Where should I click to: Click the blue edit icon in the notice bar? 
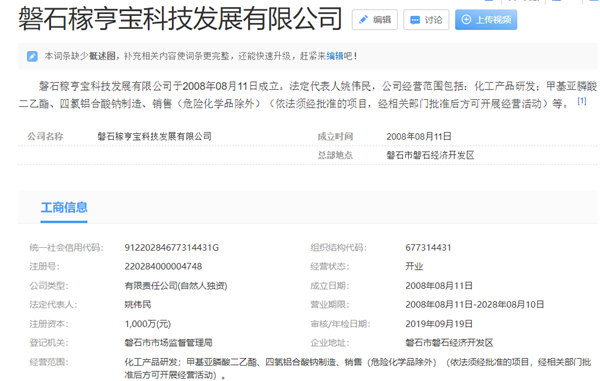(x=32, y=56)
